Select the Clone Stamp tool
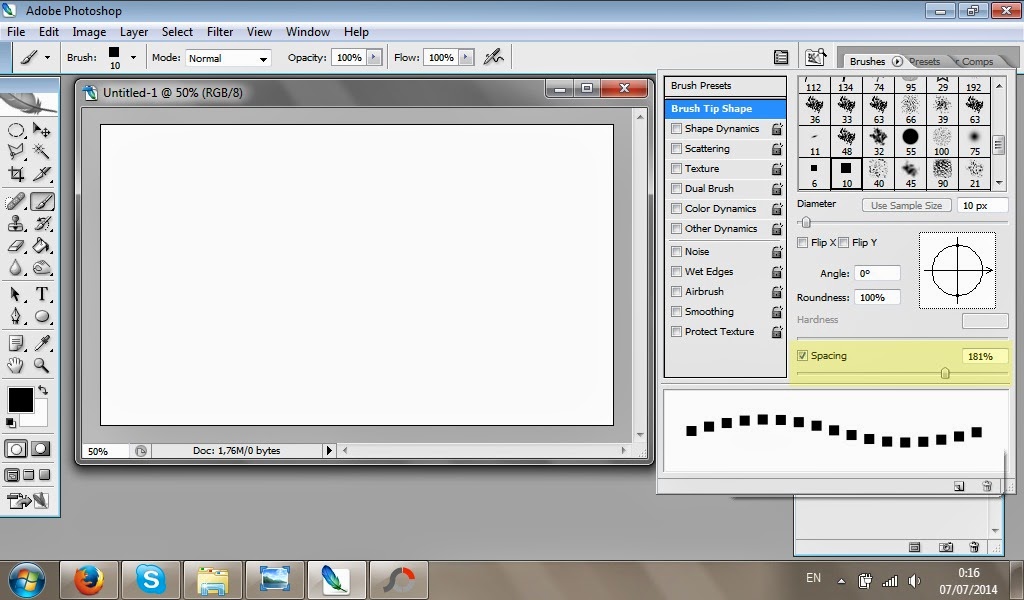 tap(16, 224)
